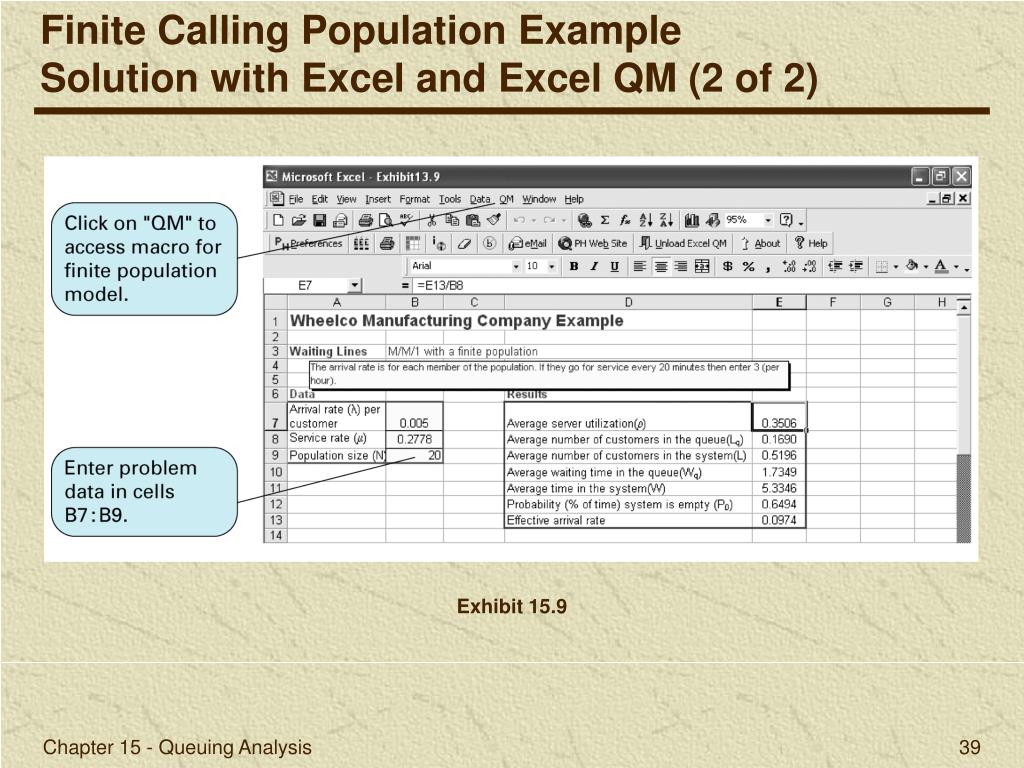Toggle Italic formatting

point(594,266)
